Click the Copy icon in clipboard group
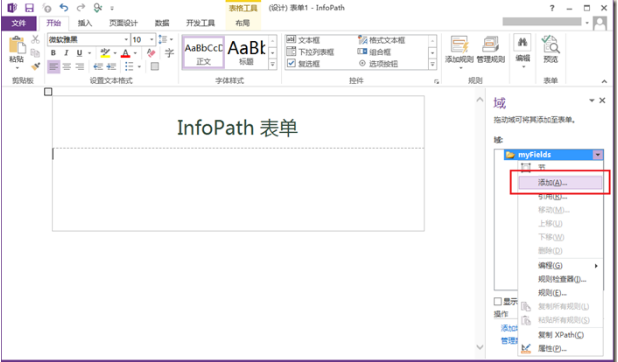 [x=35, y=53]
